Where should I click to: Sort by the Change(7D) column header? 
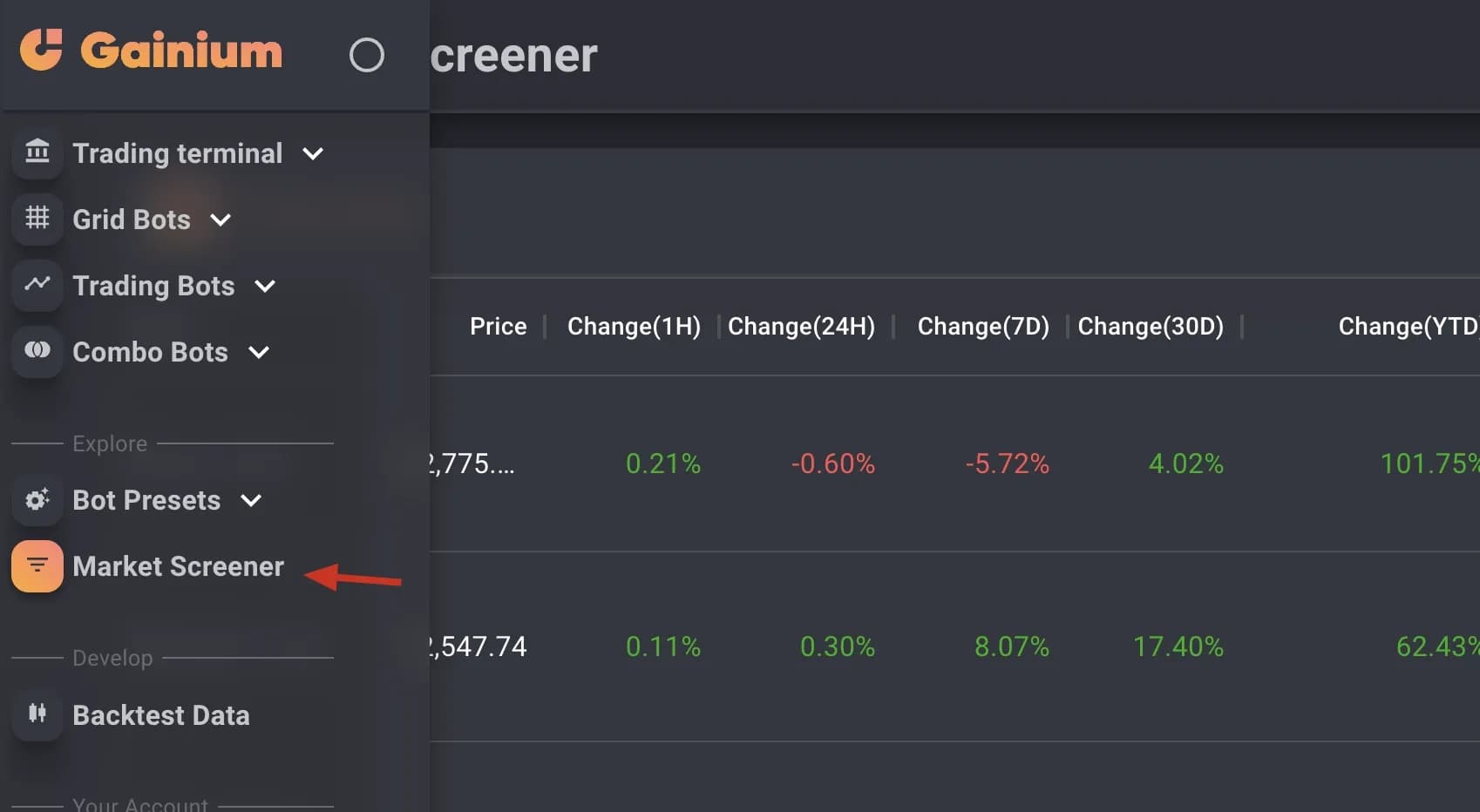(x=982, y=326)
